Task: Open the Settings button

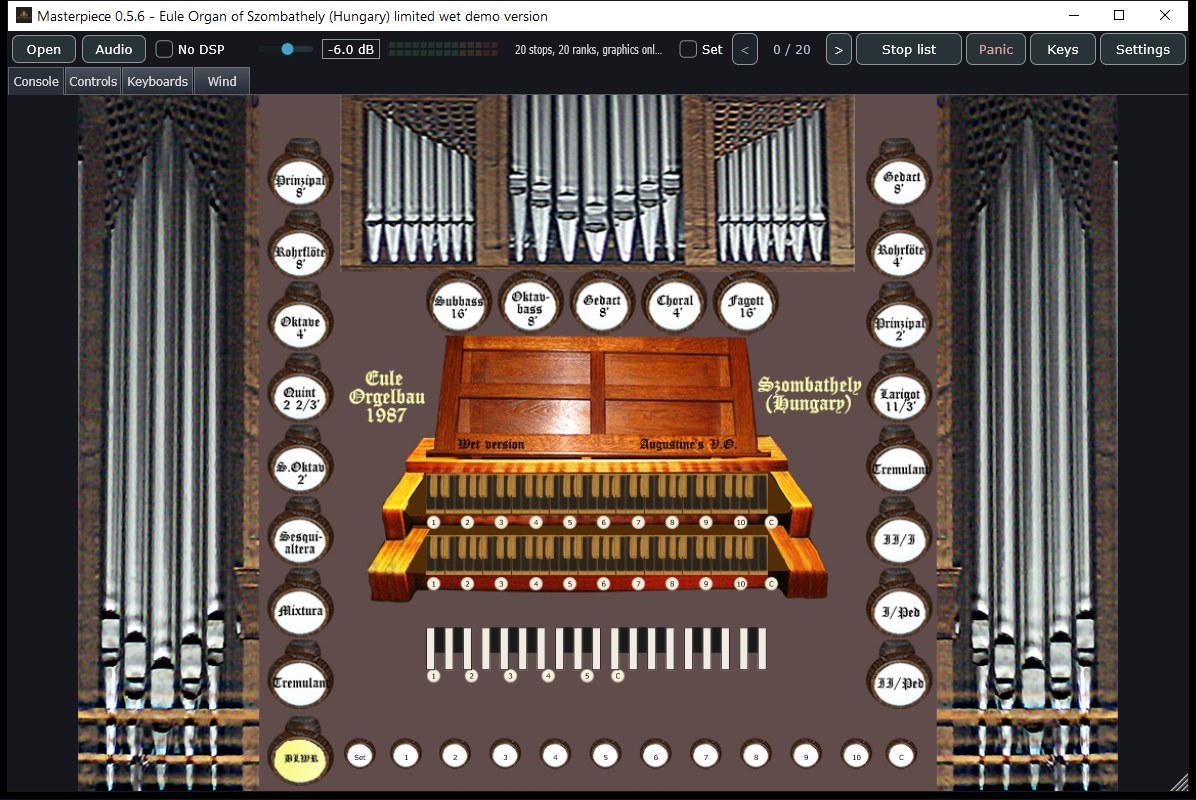Action: (1143, 50)
